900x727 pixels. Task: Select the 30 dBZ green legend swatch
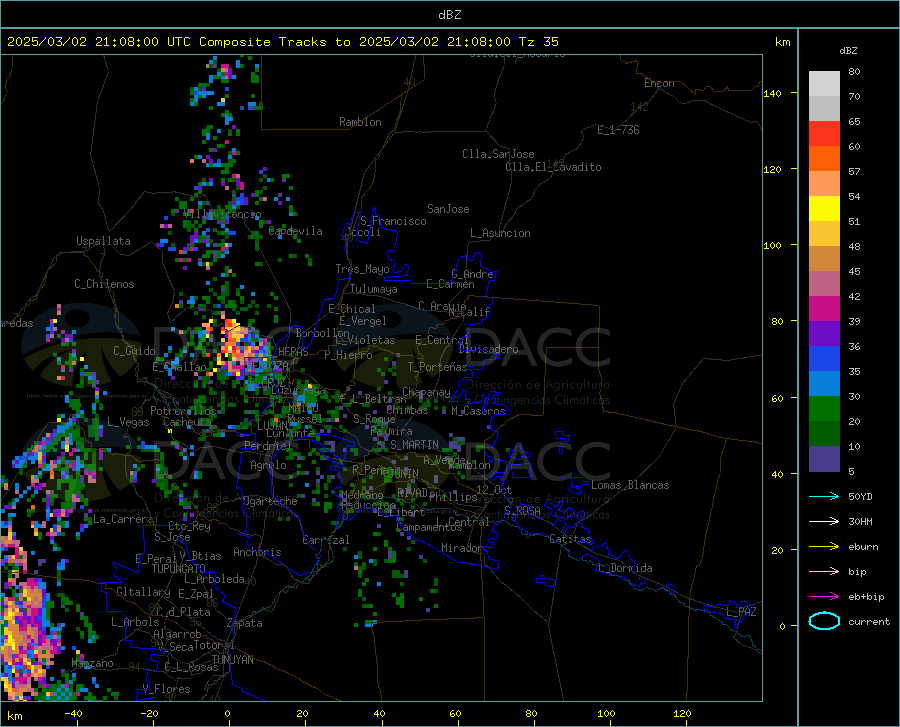824,409
